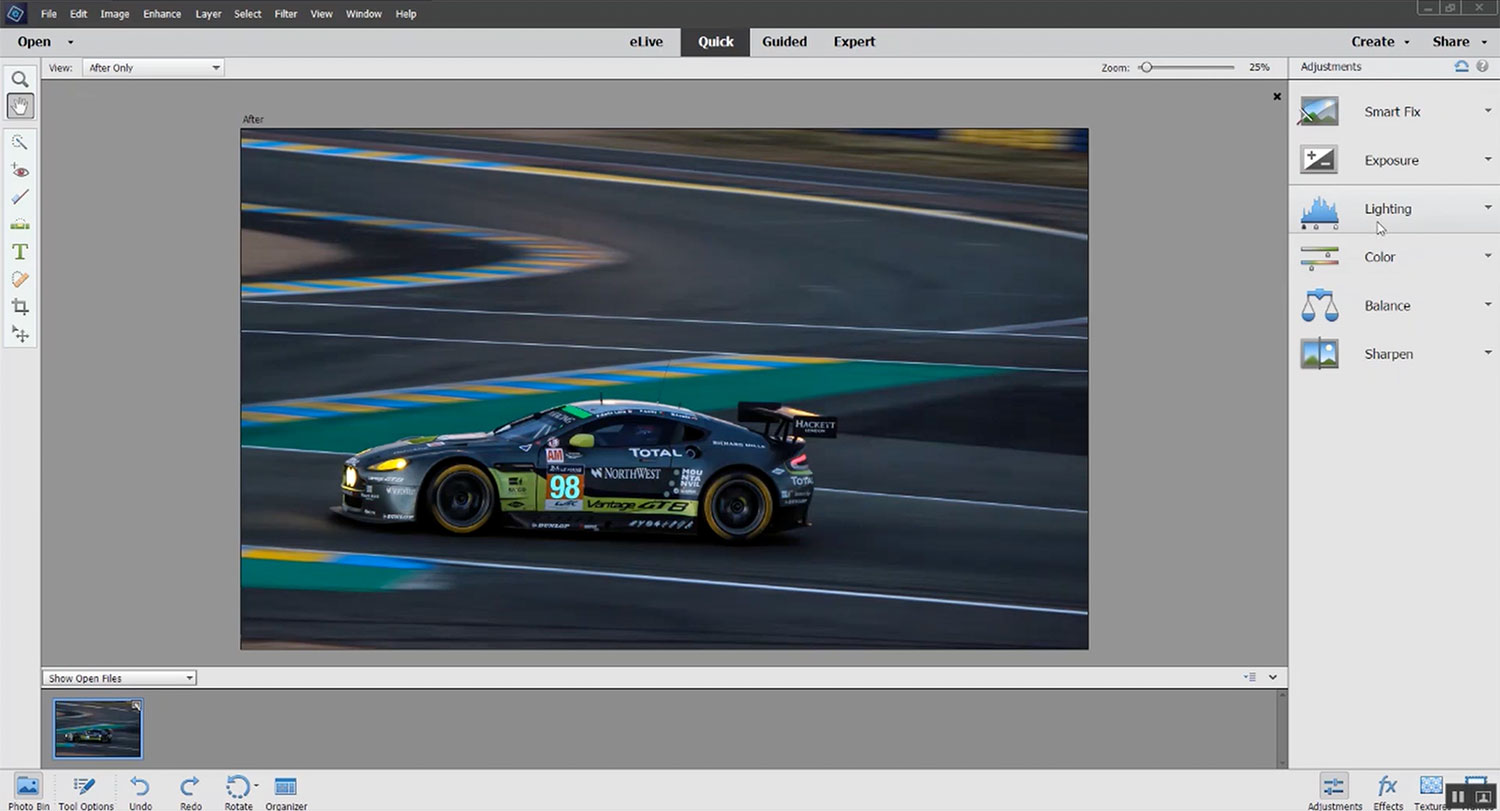
Task: Pick the Quick Selection tool
Action: tap(20, 143)
